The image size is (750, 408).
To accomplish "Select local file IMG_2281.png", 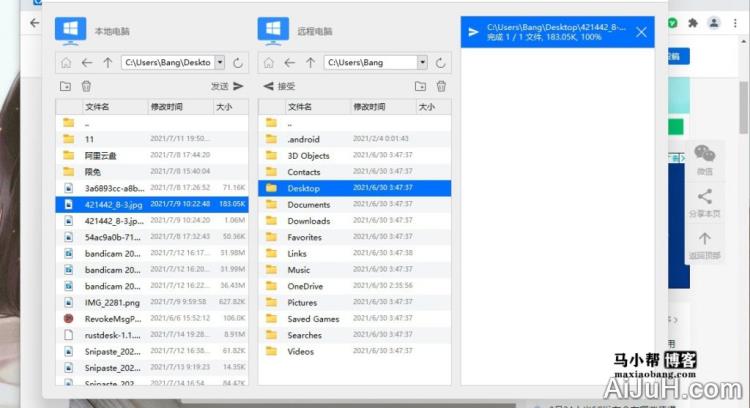I will tap(108, 302).
